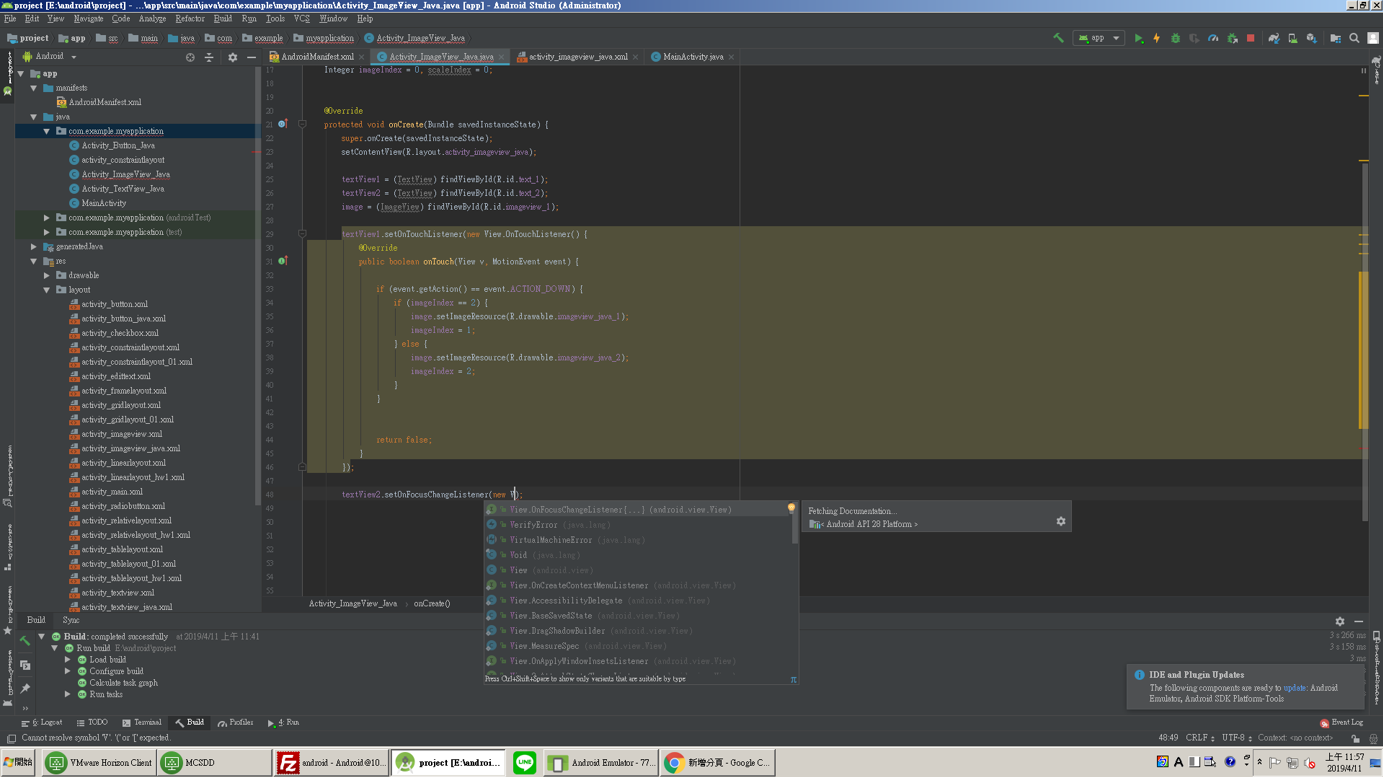Expand the drawable folder

point(47,275)
